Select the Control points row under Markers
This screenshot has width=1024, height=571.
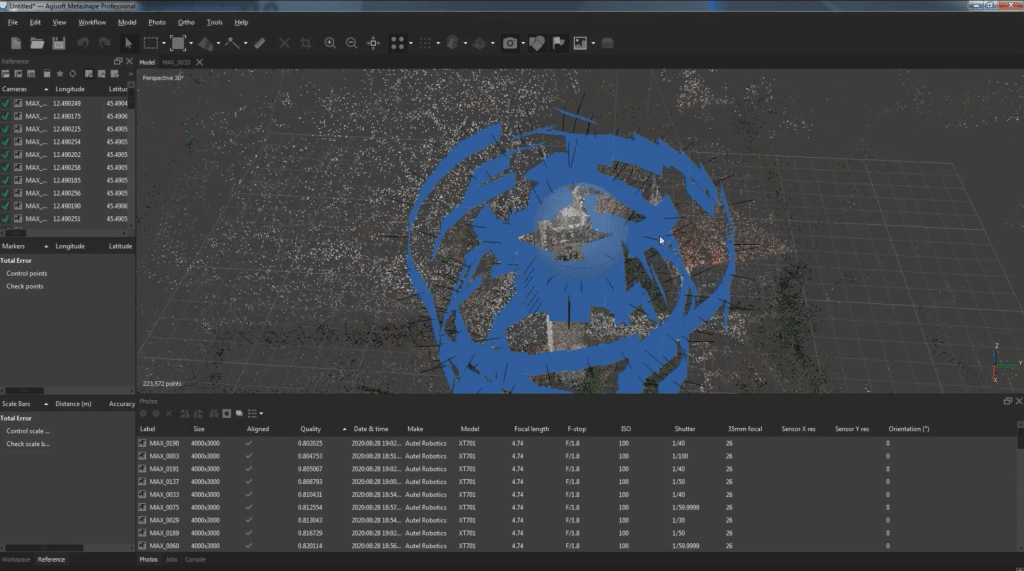27,274
